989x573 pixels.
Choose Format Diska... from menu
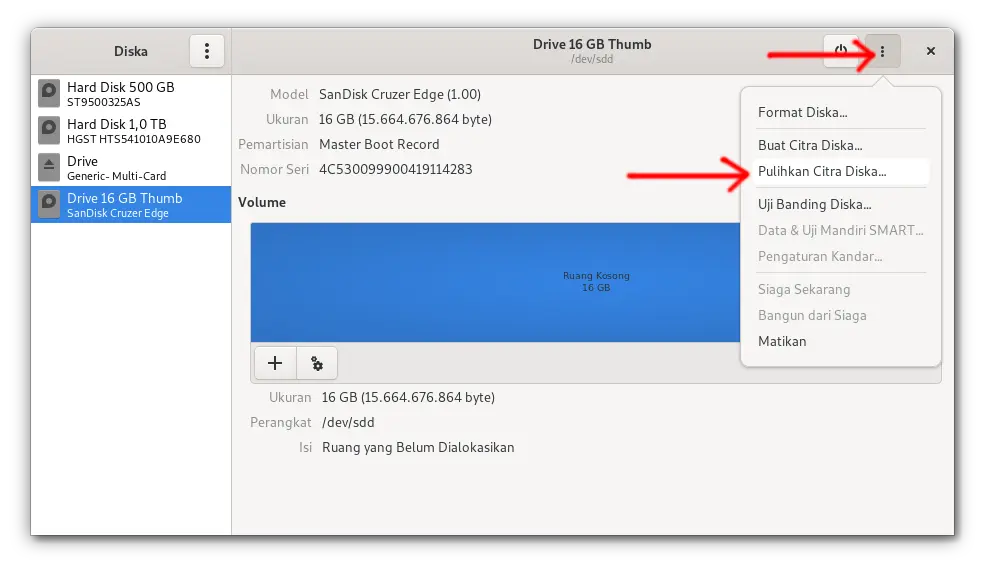pos(841,112)
